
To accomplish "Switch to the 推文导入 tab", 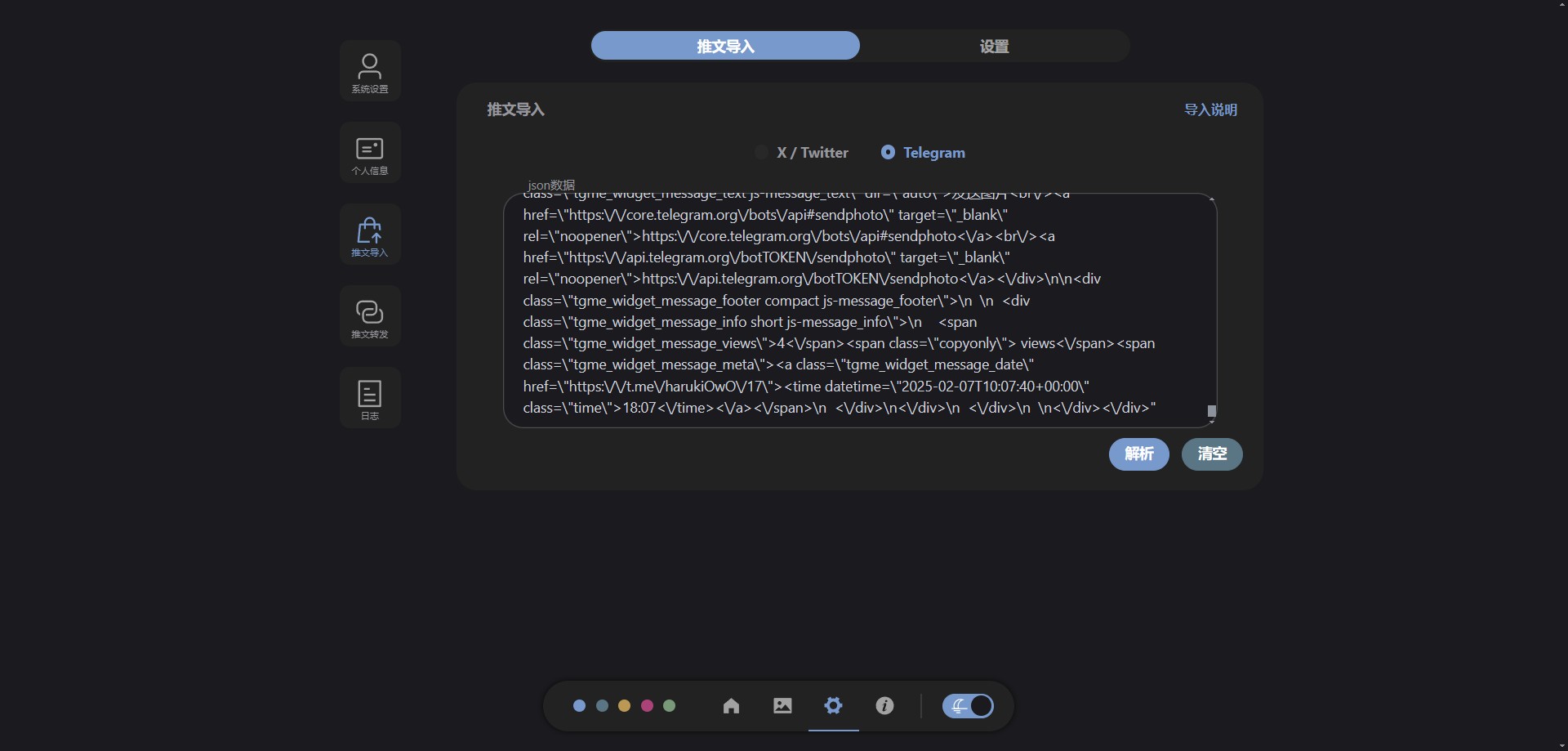I will coord(725,47).
